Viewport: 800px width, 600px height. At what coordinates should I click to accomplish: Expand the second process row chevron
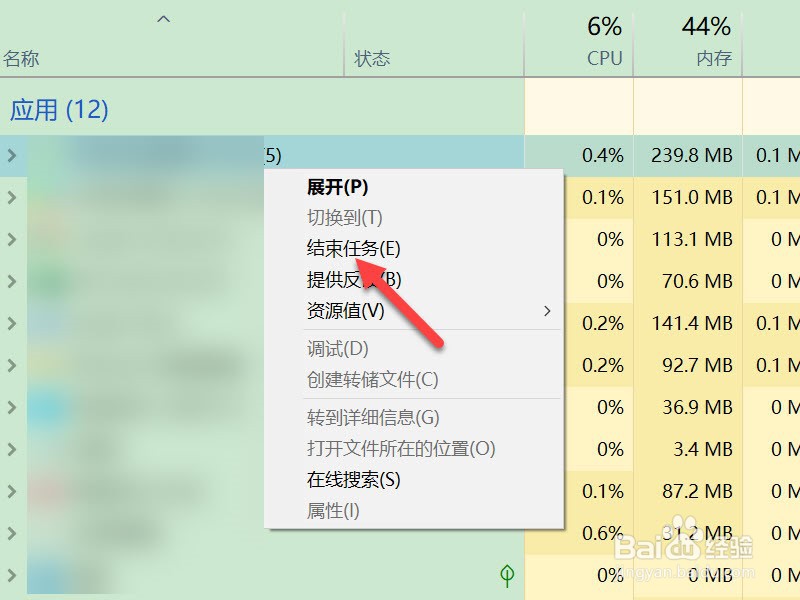click(x=11, y=197)
